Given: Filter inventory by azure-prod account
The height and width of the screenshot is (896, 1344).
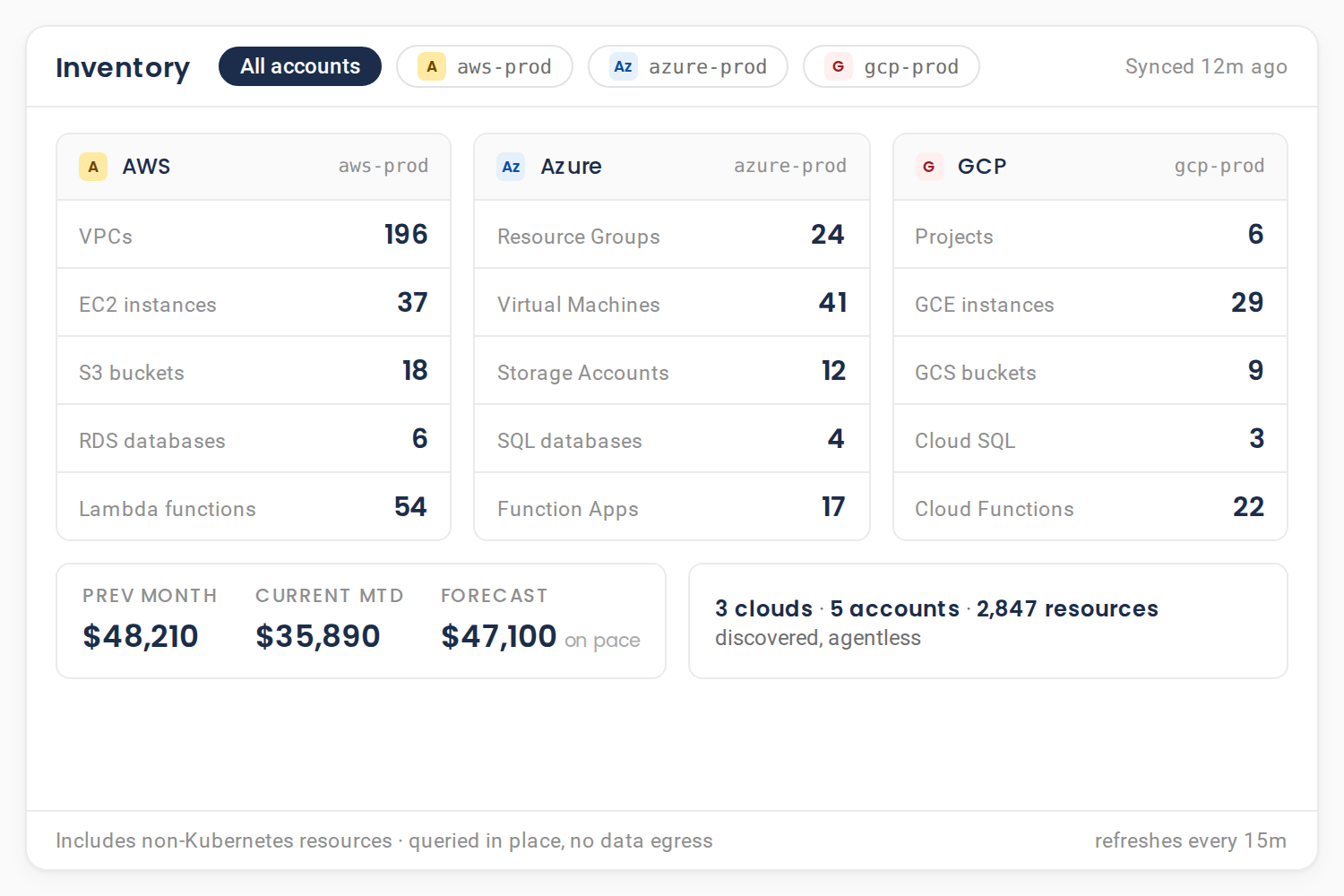Looking at the screenshot, I should point(688,66).
